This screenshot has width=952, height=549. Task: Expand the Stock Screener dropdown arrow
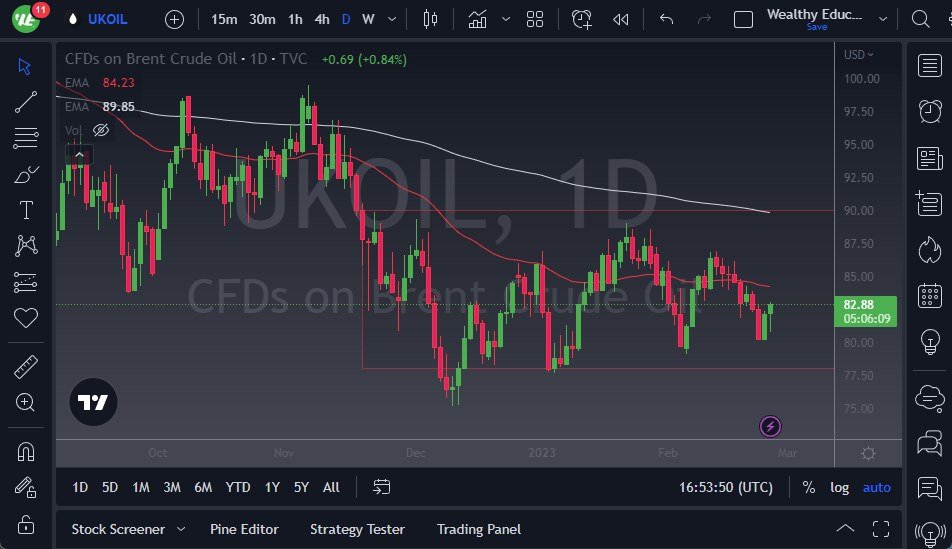(181, 529)
